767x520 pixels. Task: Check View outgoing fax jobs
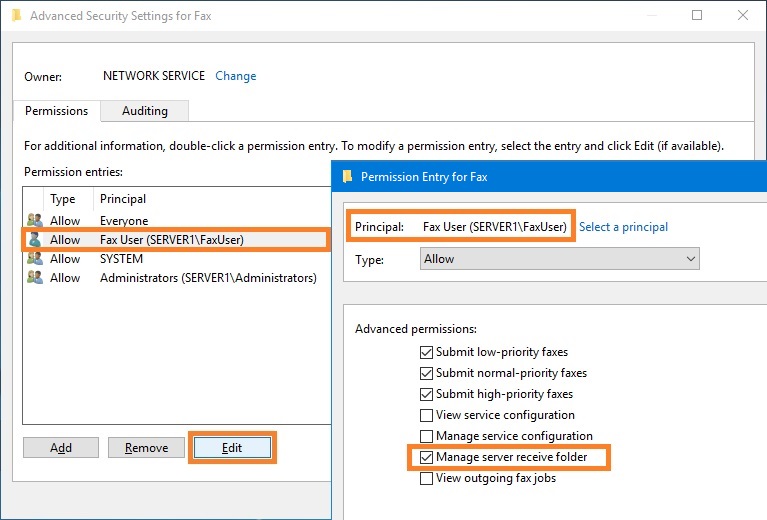point(427,478)
